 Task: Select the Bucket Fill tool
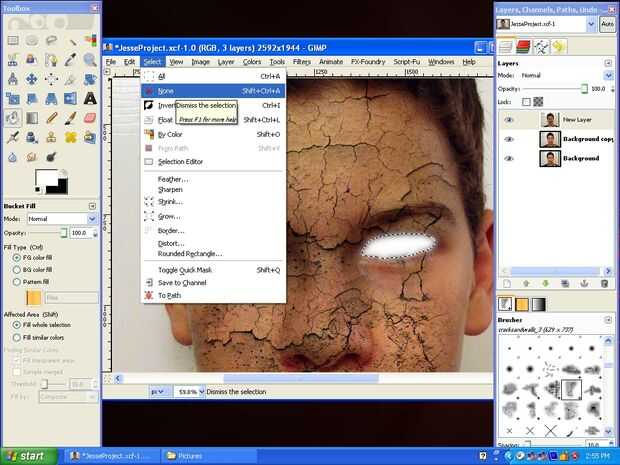point(13,118)
